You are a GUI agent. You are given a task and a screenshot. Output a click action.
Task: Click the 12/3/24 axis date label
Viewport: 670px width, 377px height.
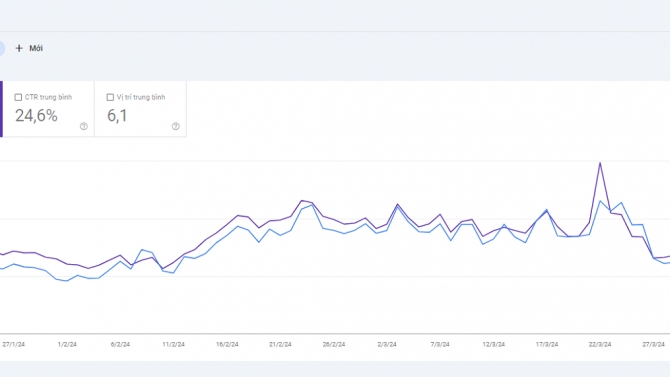tap(494, 345)
